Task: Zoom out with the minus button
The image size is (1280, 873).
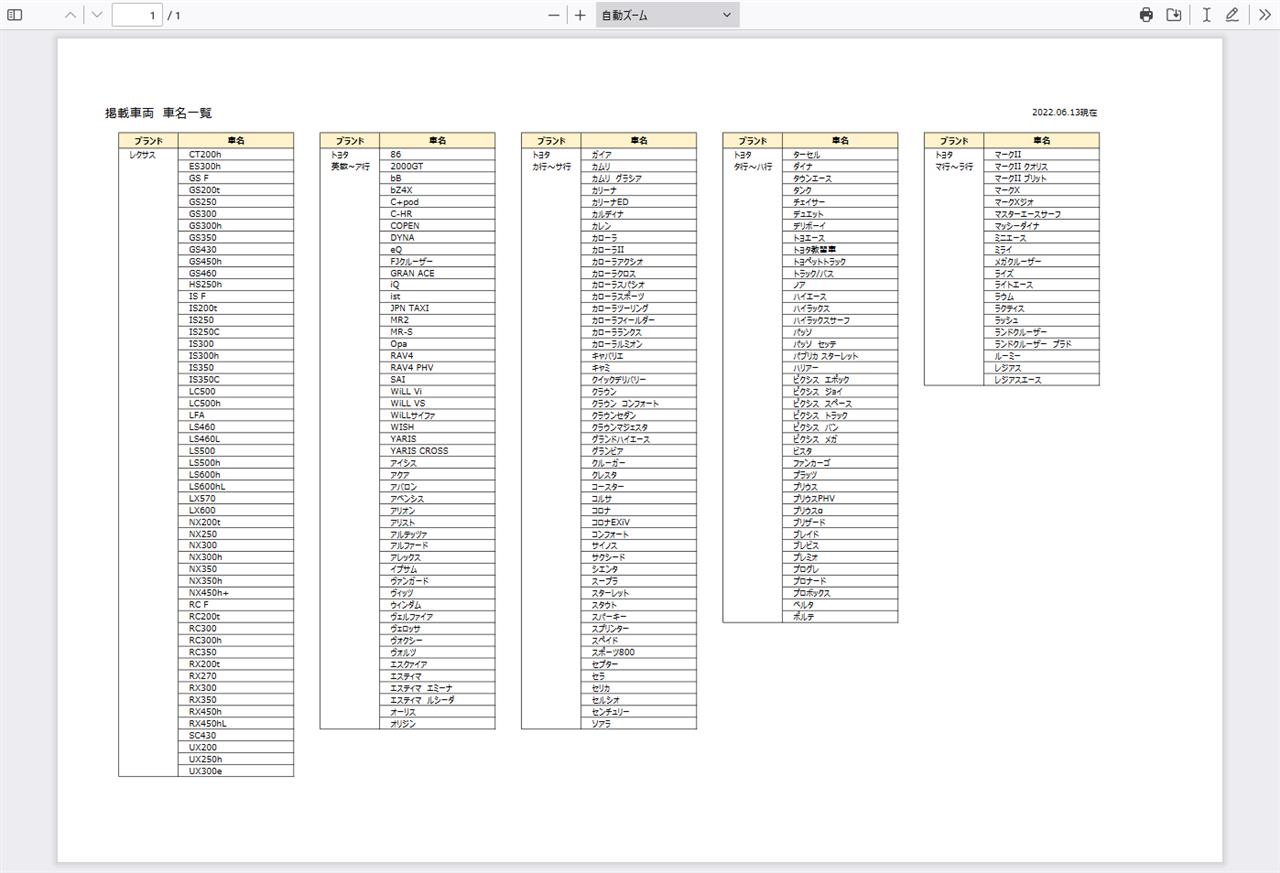Action: tap(554, 15)
